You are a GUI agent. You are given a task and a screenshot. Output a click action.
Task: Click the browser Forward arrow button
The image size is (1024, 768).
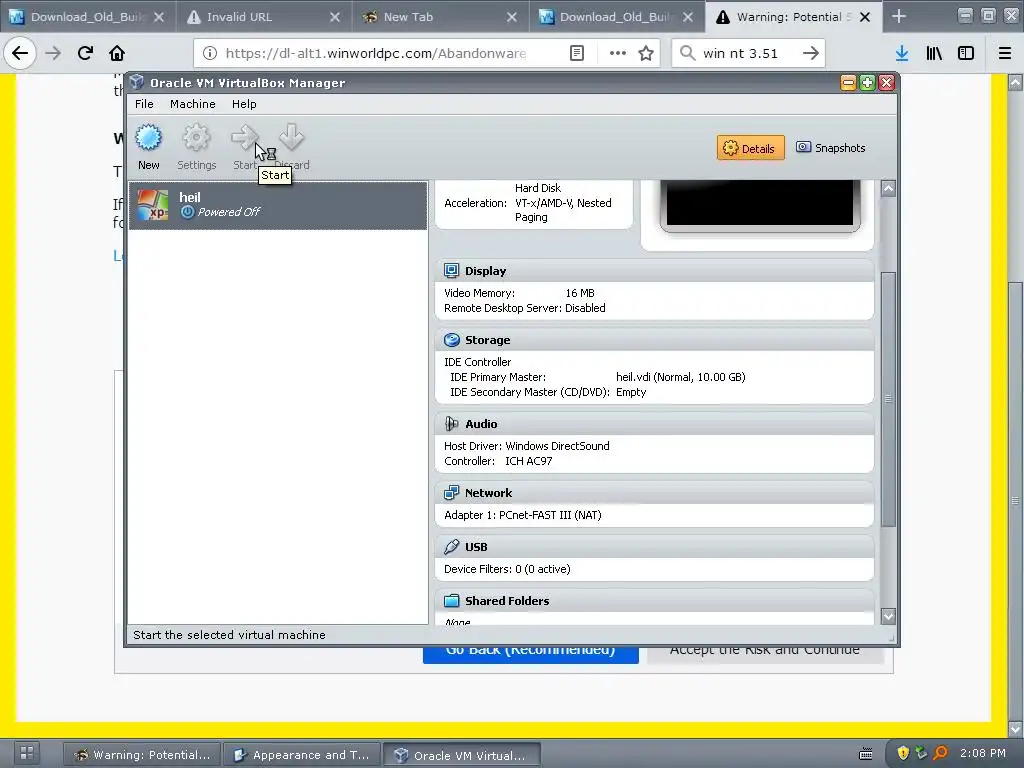click(x=53, y=53)
